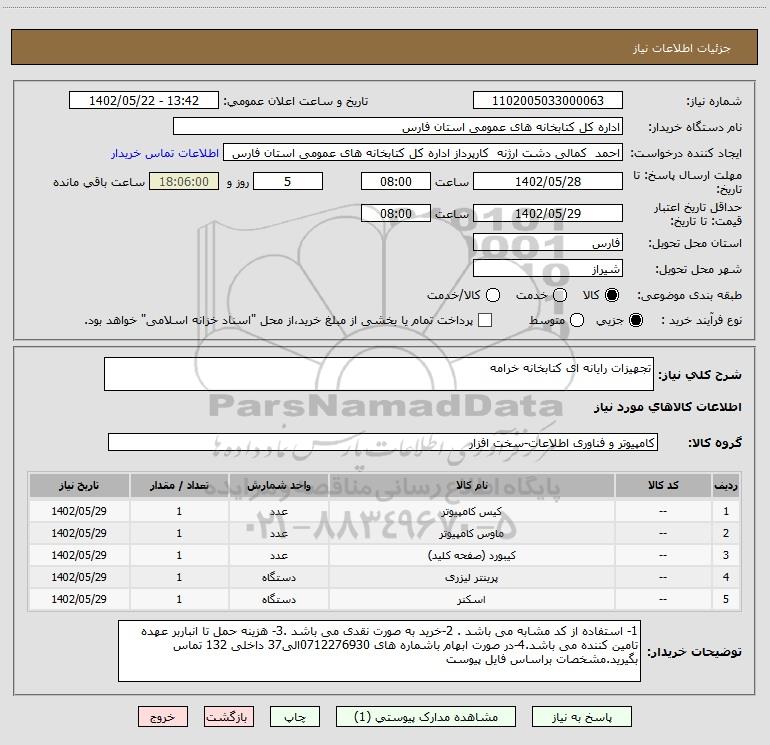Viewport: 770px width, 745px height.
Task: Click the پاسخ به نیاز button
Action: click(582, 717)
